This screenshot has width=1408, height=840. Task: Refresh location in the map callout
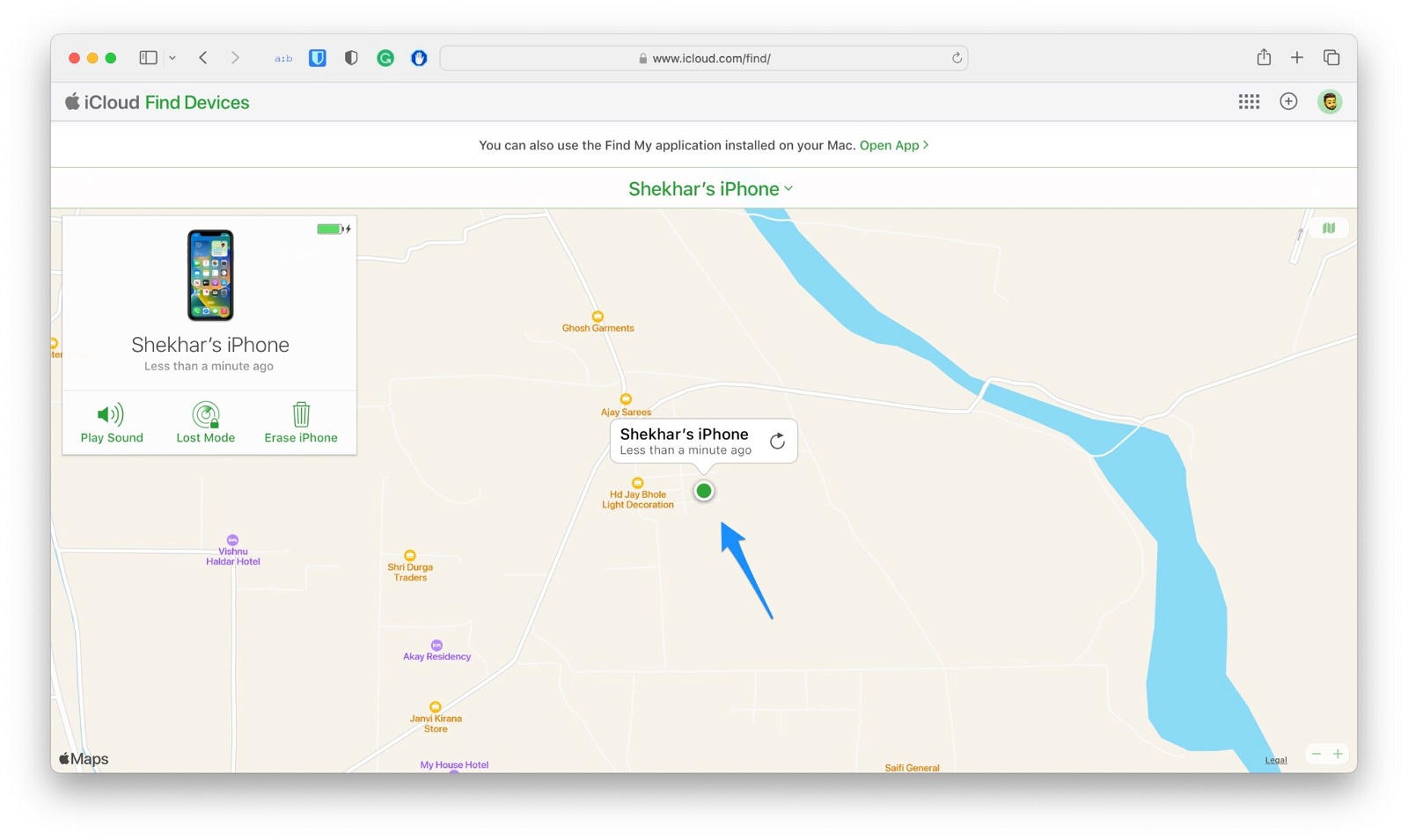[x=777, y=441]
